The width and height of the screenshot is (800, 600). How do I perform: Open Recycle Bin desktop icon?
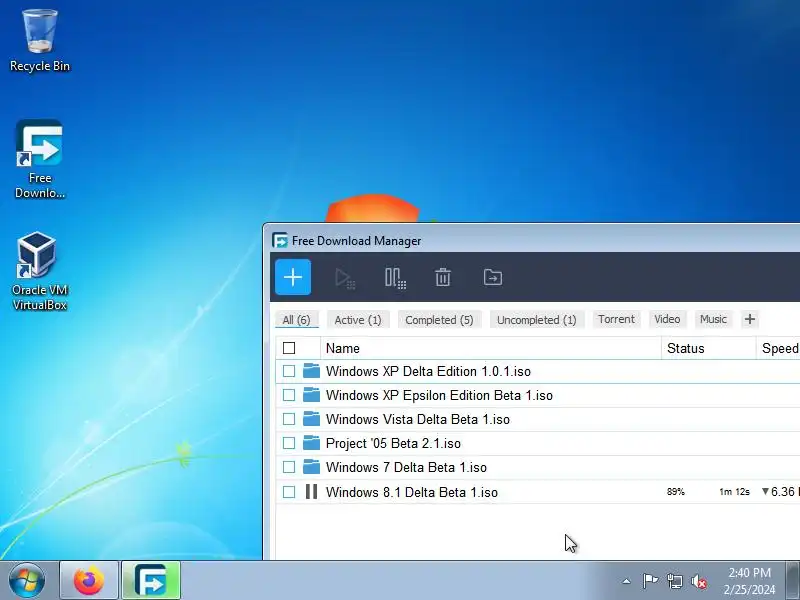pyautogui.click(x=40, y=41)
